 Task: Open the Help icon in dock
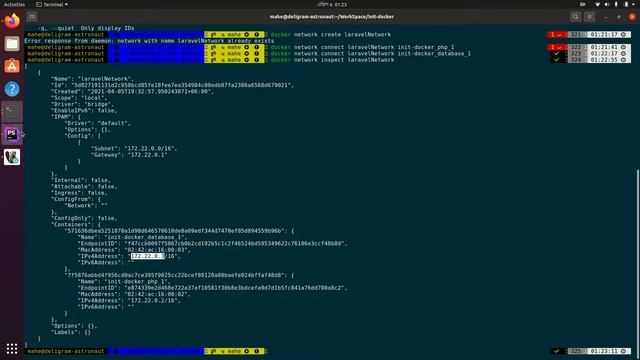point(12,89)
